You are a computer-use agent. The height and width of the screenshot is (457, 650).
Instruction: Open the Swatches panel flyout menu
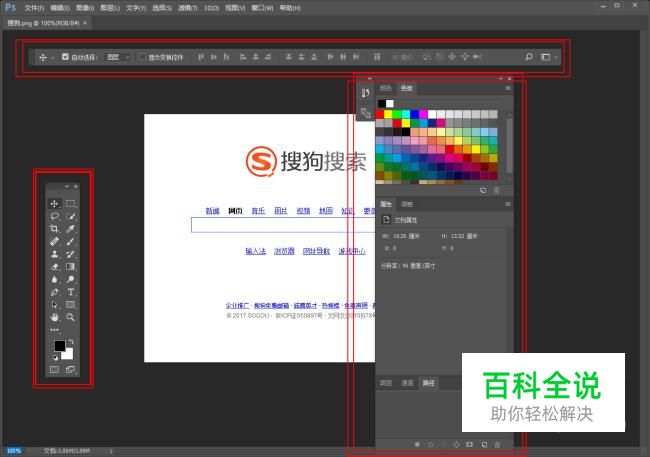tap(508, 88)
